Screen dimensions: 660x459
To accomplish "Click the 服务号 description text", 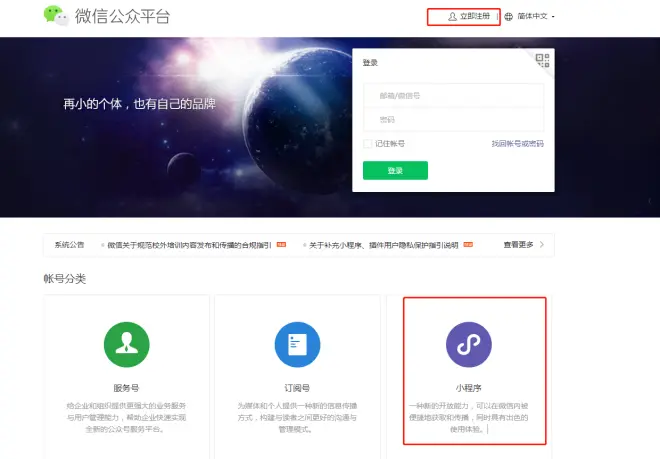I will click(x=126, y=417).
